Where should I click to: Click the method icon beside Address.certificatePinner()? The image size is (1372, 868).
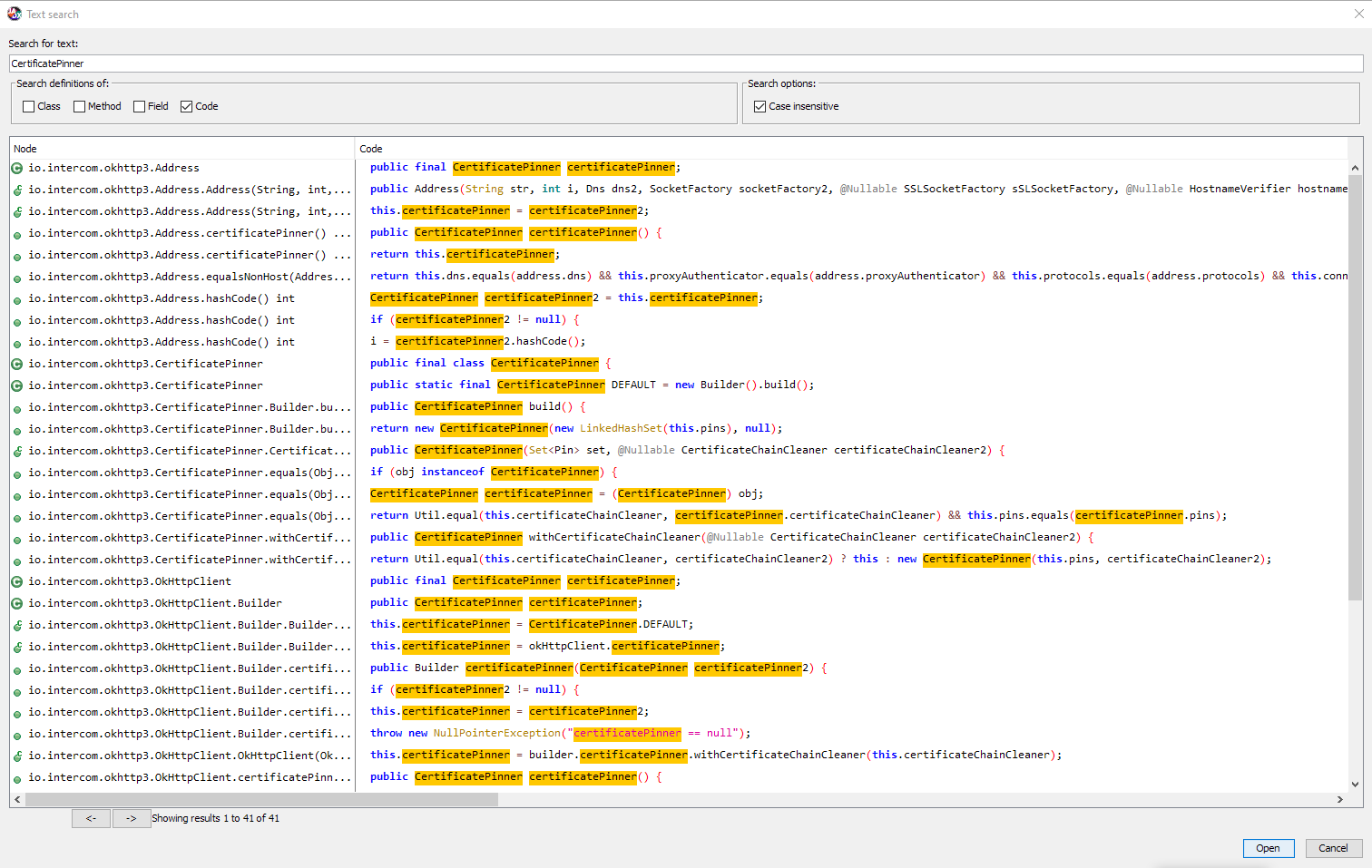16,233
